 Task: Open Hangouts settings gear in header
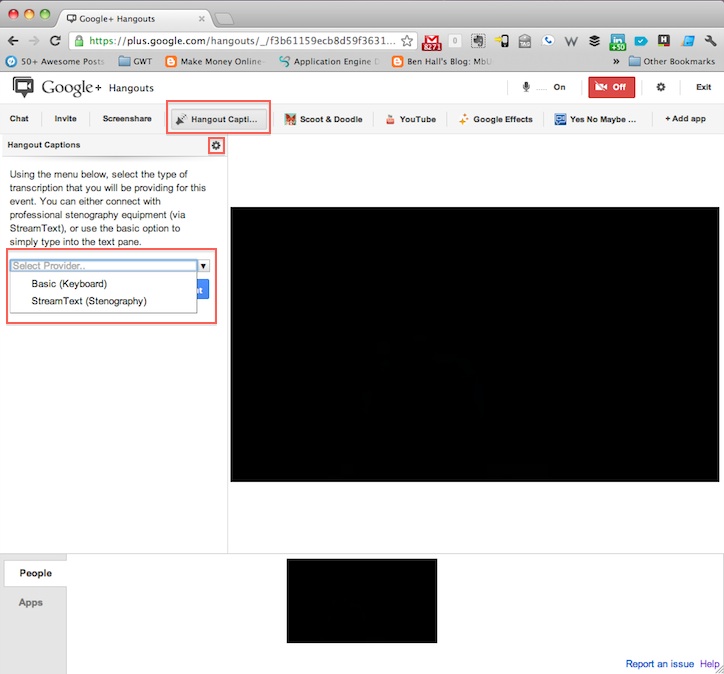click(x=661, y=87)
